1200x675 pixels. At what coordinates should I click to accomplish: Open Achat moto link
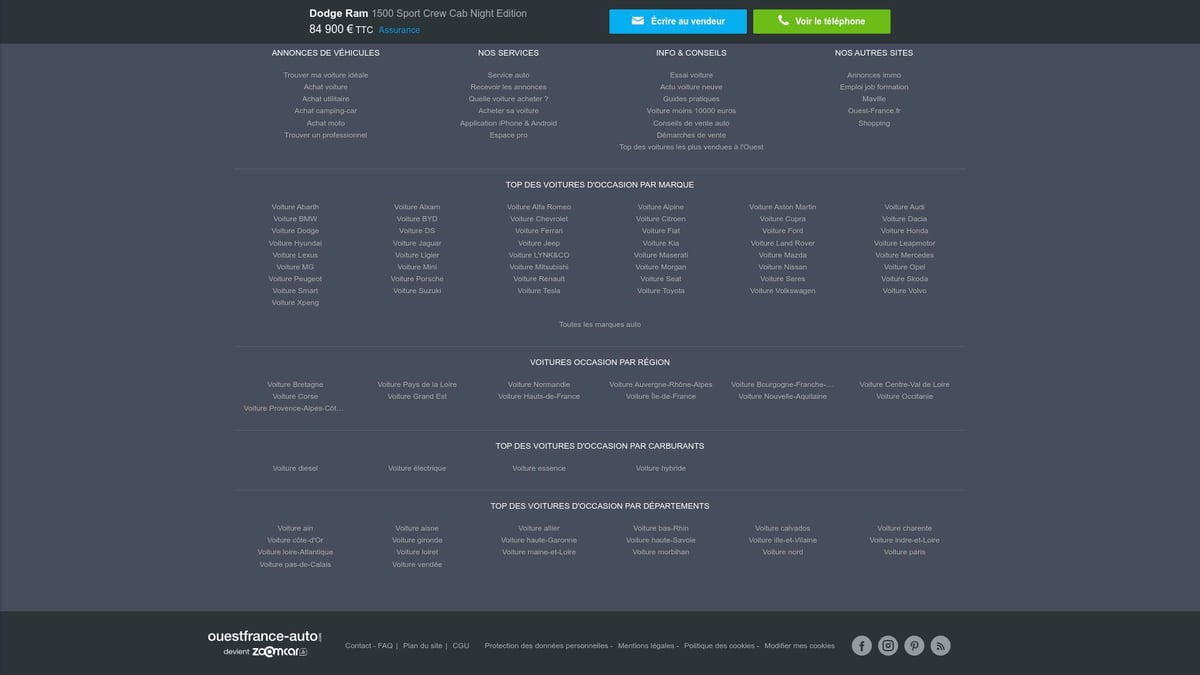coord(326,123)
